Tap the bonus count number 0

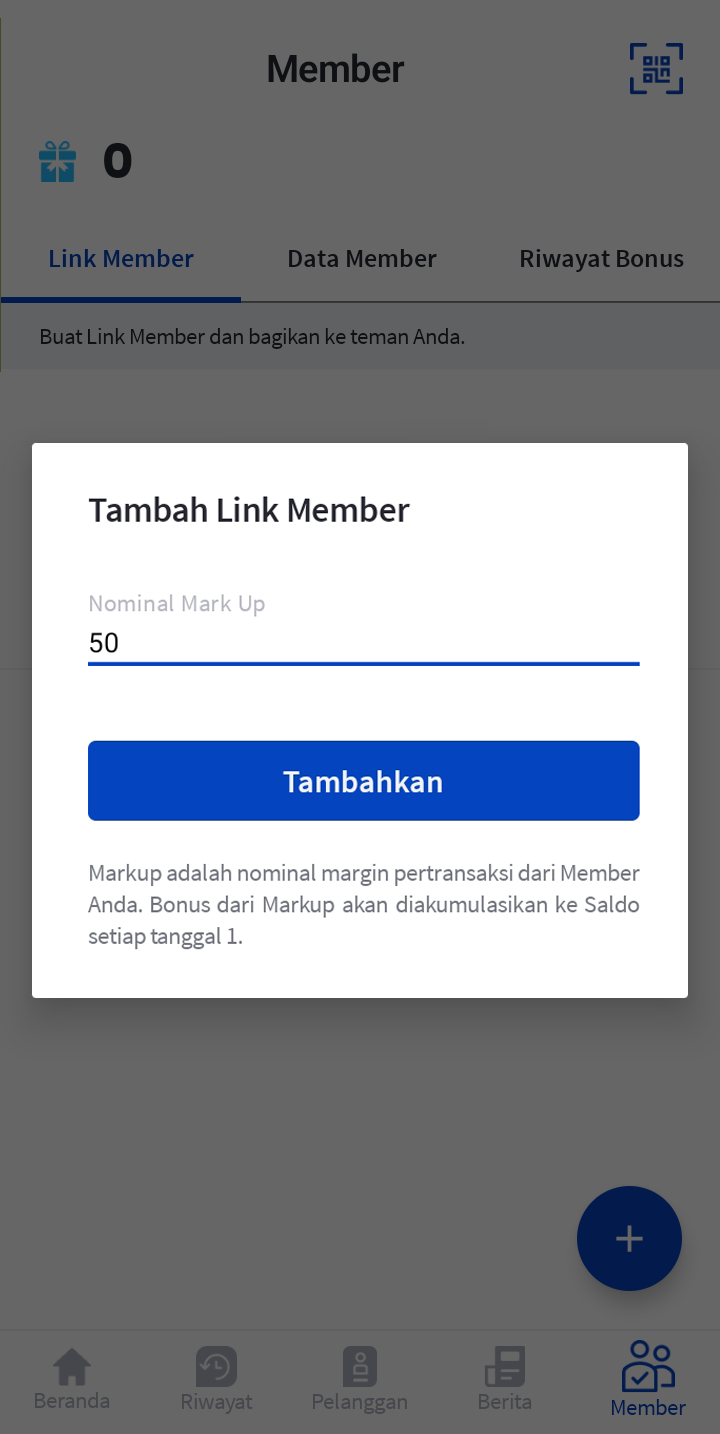point(117,162)
